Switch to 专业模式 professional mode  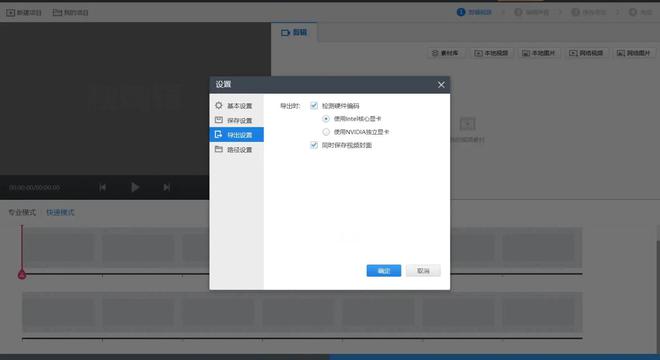[22, 213]
